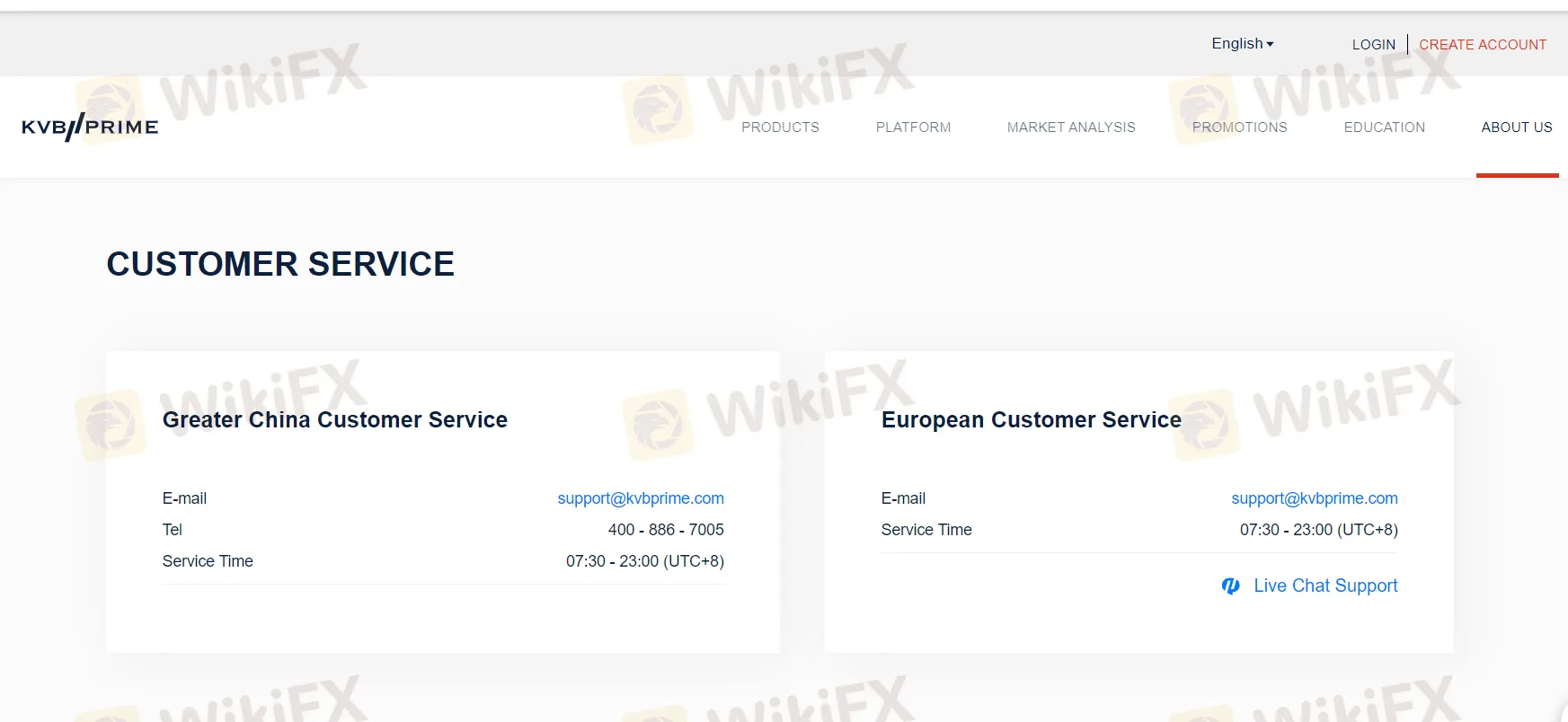Image resolution: width=1568 pixels, height=722 pixels.
Task: Open the PRODUCTS menu
Action: pyautogui.click(x=780, y=128)
